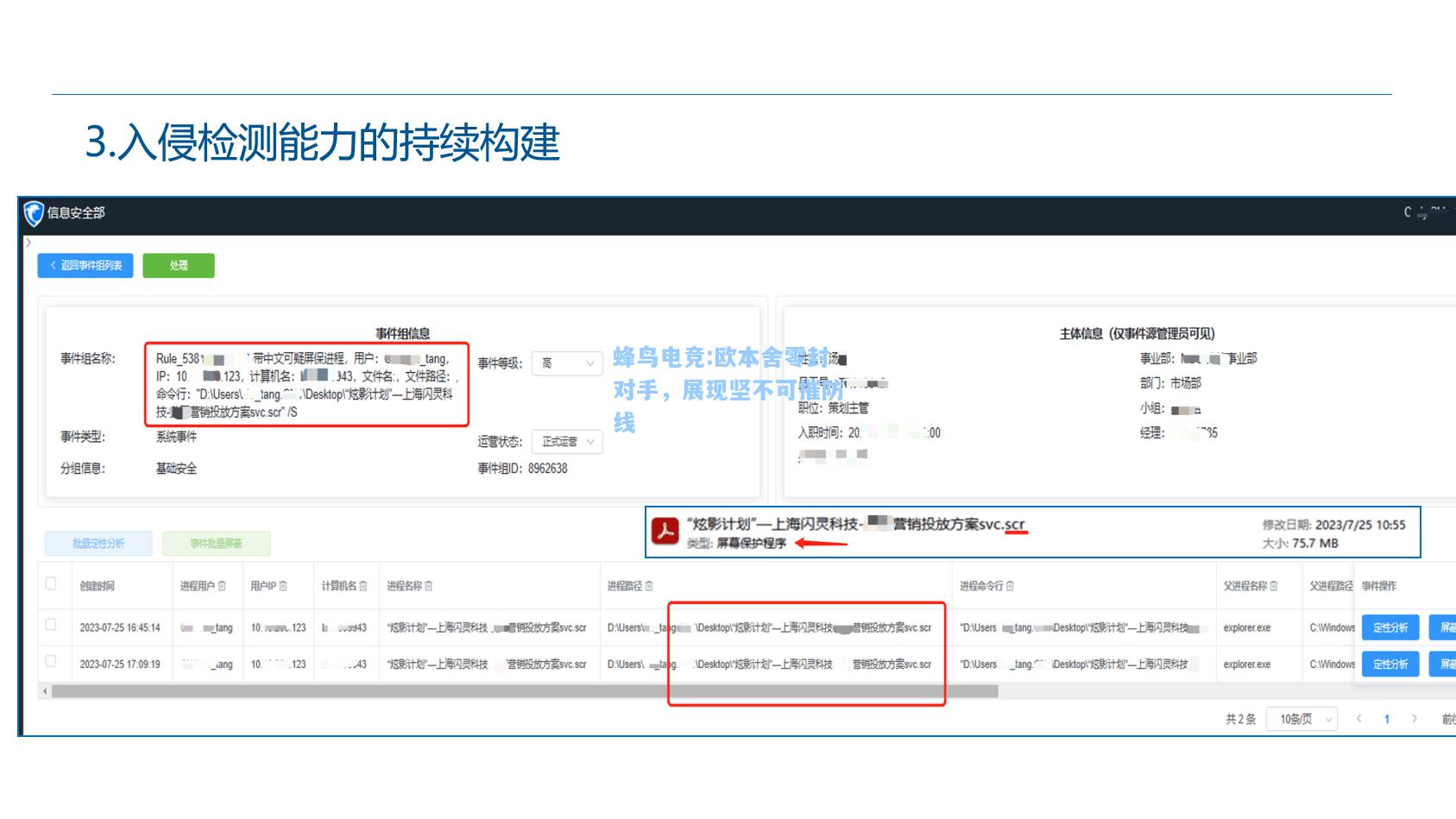Viewport: 1456px width, 819px height.
Task: Click the icon next to 用户IP header
Action: tap(283, 586)
